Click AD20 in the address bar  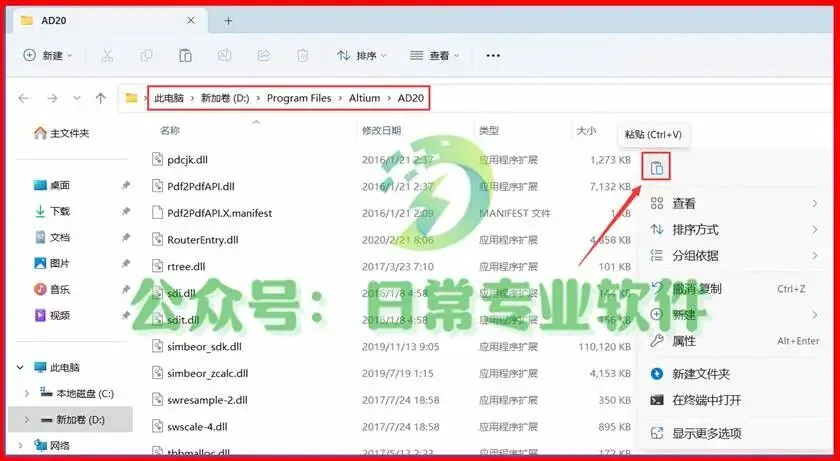point(410,98)
